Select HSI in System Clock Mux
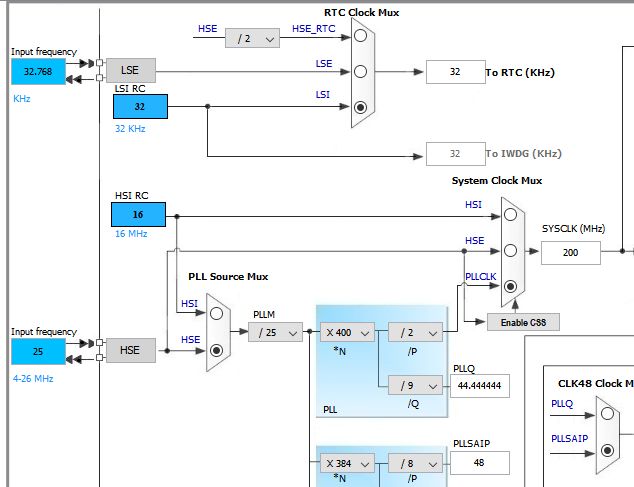 coord(510,215)
